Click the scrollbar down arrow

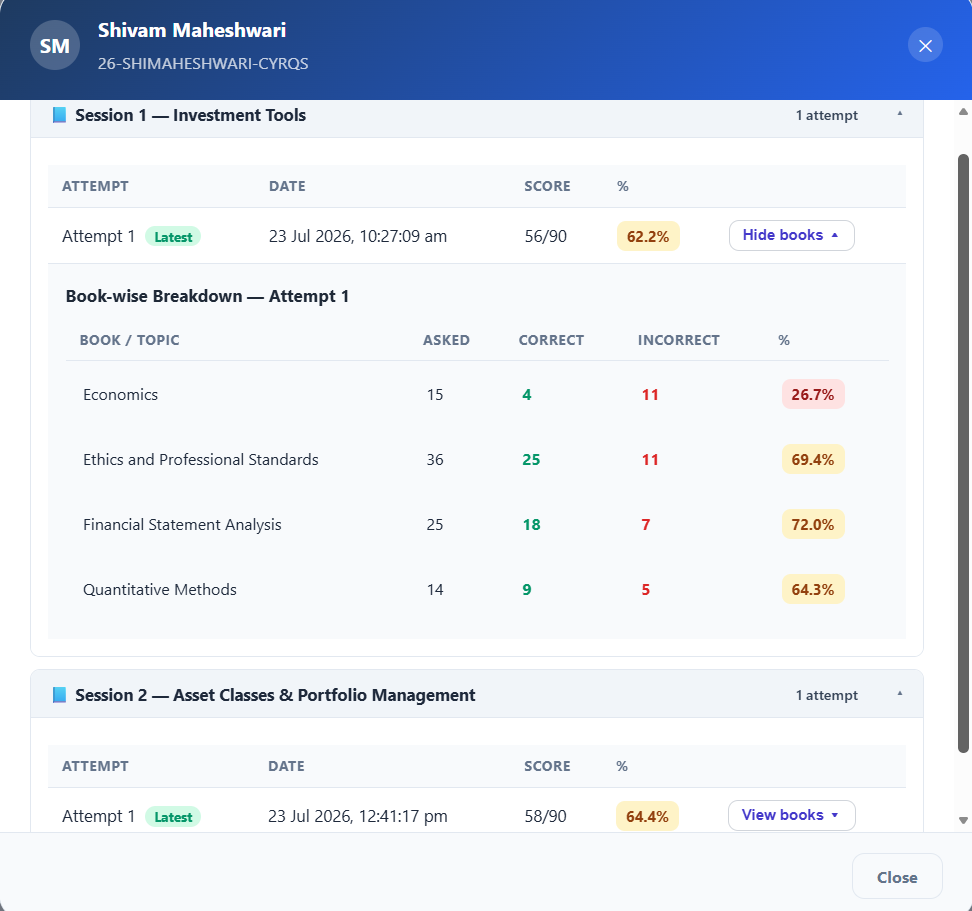963,821
